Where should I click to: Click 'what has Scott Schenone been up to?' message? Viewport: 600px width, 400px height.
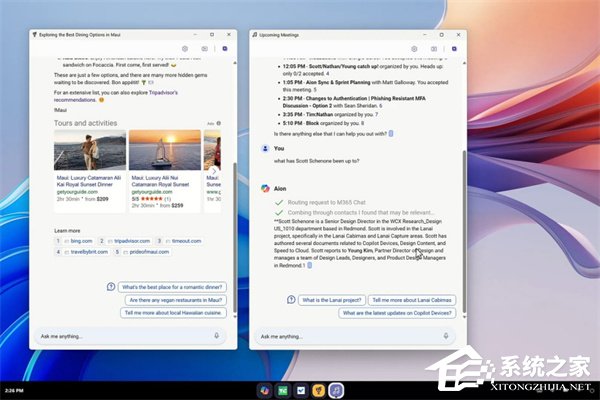[316, 161]
